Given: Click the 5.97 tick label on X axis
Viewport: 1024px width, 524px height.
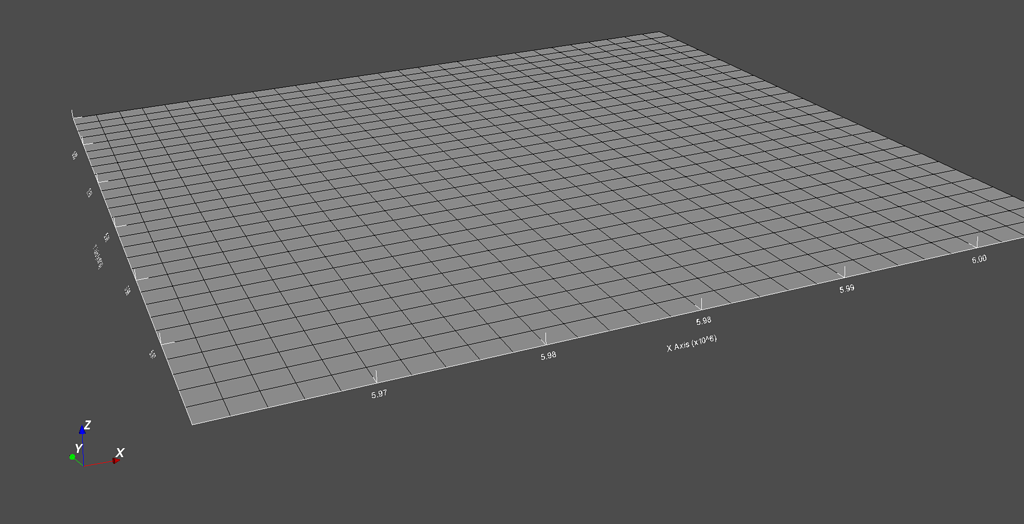Looking at the screenshot, I should pyautogui.click(x=379, y=394).
